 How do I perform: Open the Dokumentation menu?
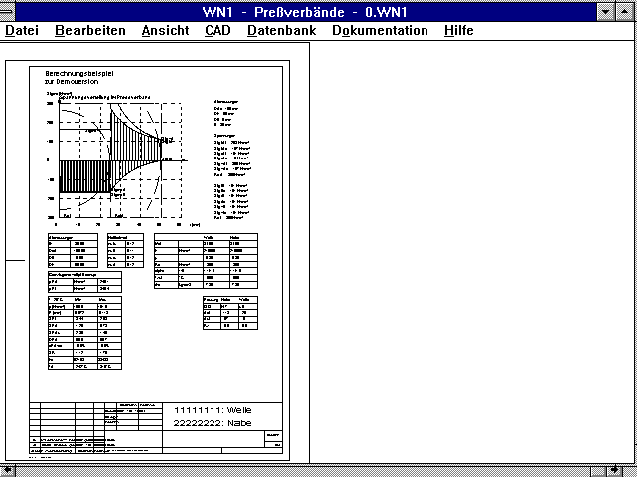point(379,30)
